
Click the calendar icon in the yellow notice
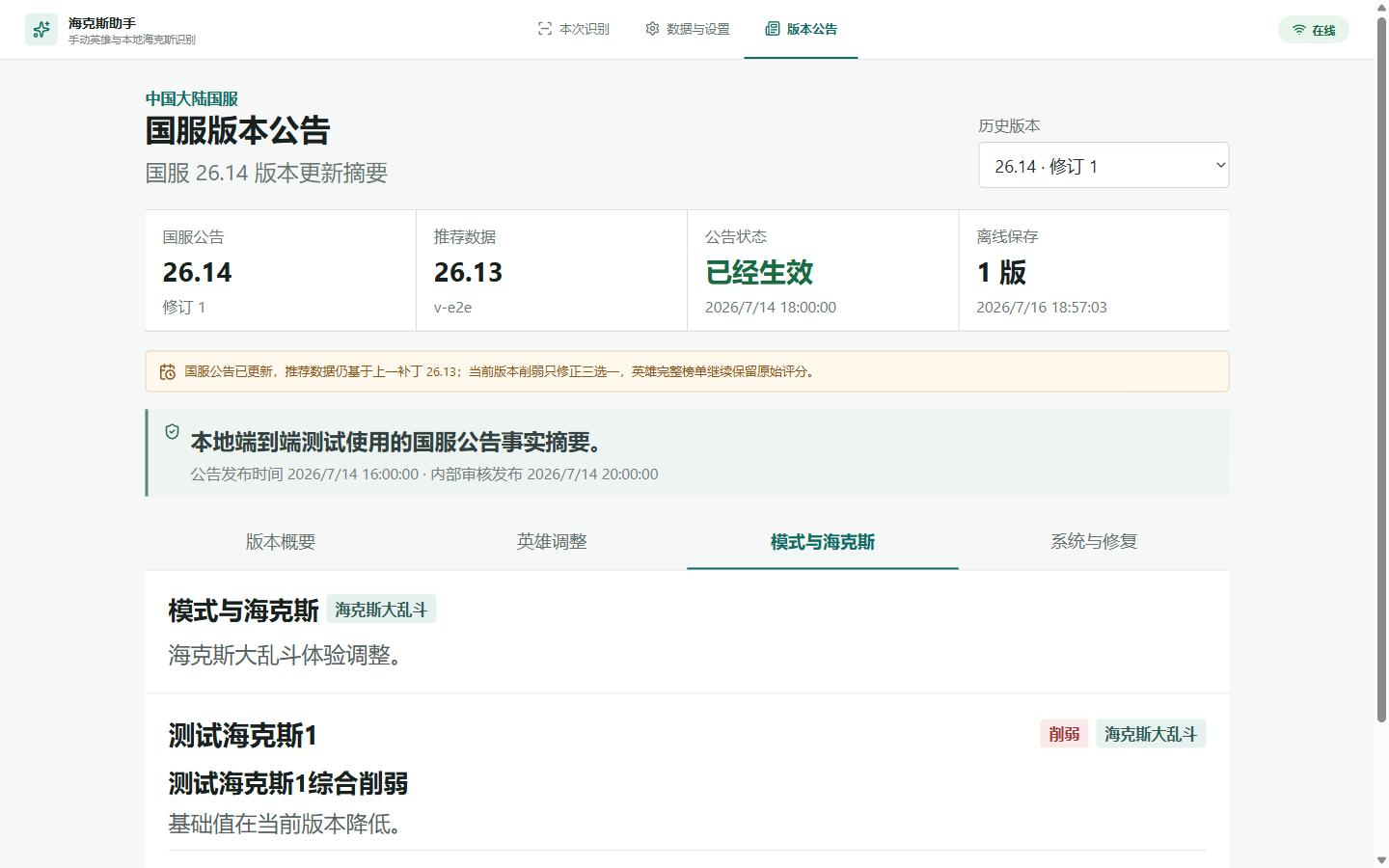click(167, 371)
